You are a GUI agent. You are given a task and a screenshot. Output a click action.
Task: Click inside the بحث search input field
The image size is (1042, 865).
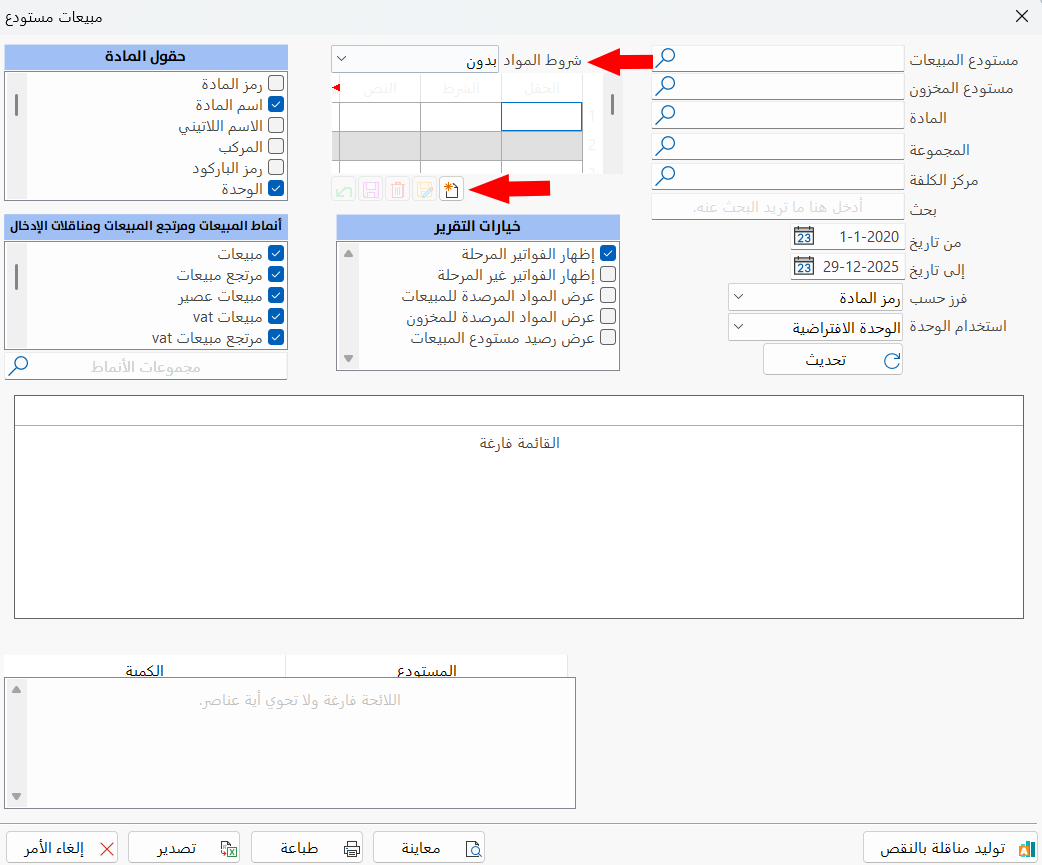(x=780, y=206)
